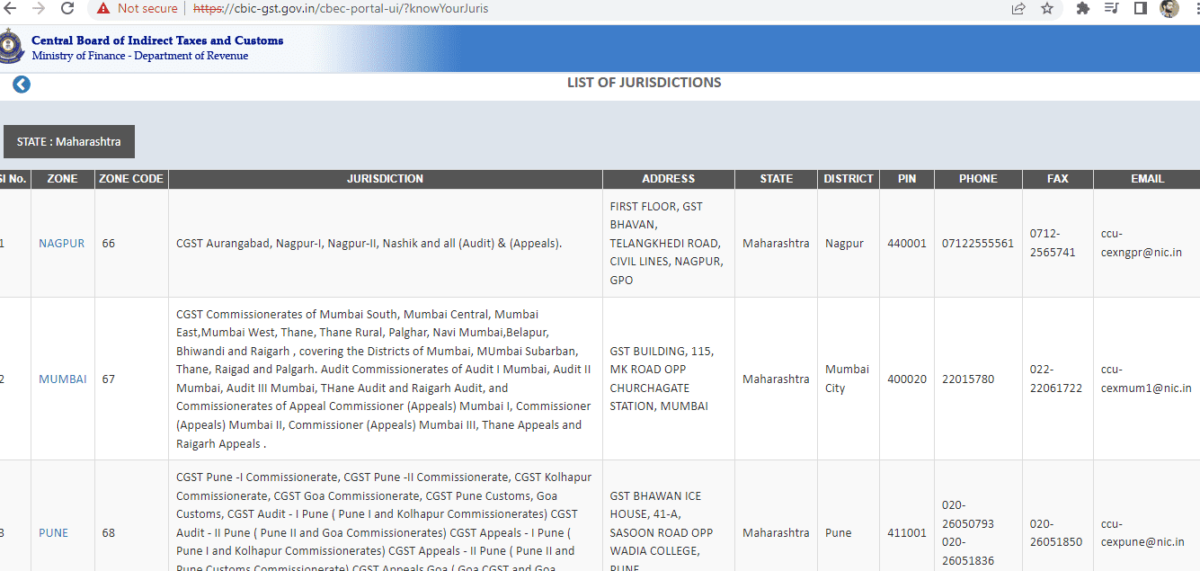The width and height of the screenshot is (1200, 571).
Task: Click the JURISDICTION column header
Action: [385, 179]
